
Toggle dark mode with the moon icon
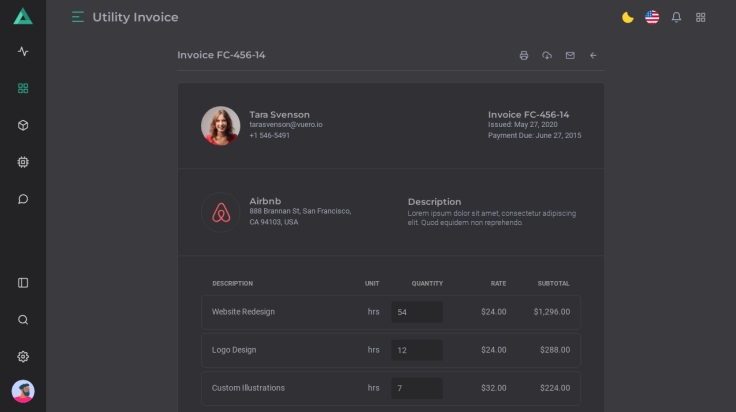pyautogui.click(x=628, y=17)
